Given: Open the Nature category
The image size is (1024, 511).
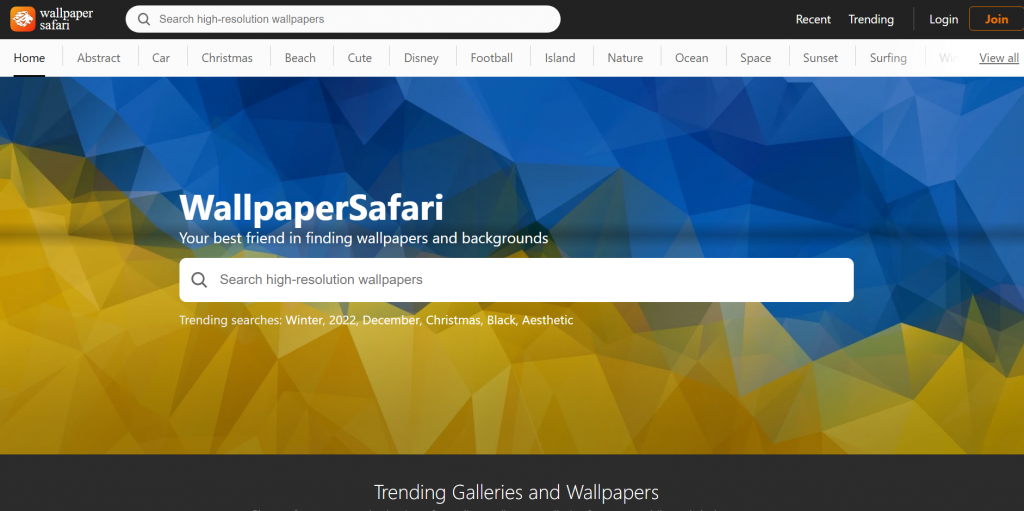Looking at the screenshot, I should click(625, 58).
